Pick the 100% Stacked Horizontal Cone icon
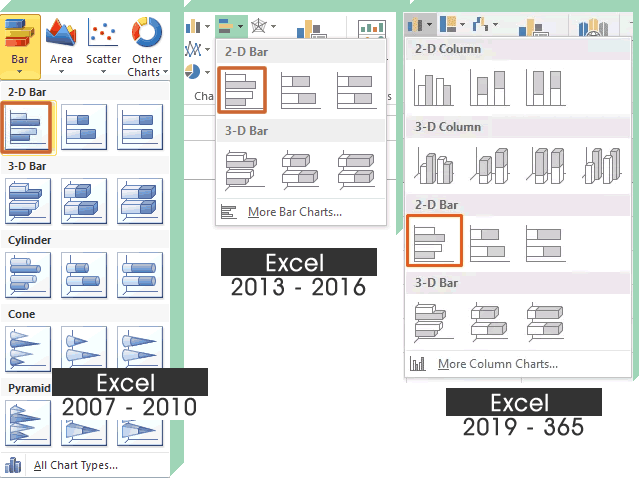Screen dimensions: 639x478 [x=138, y=349]
